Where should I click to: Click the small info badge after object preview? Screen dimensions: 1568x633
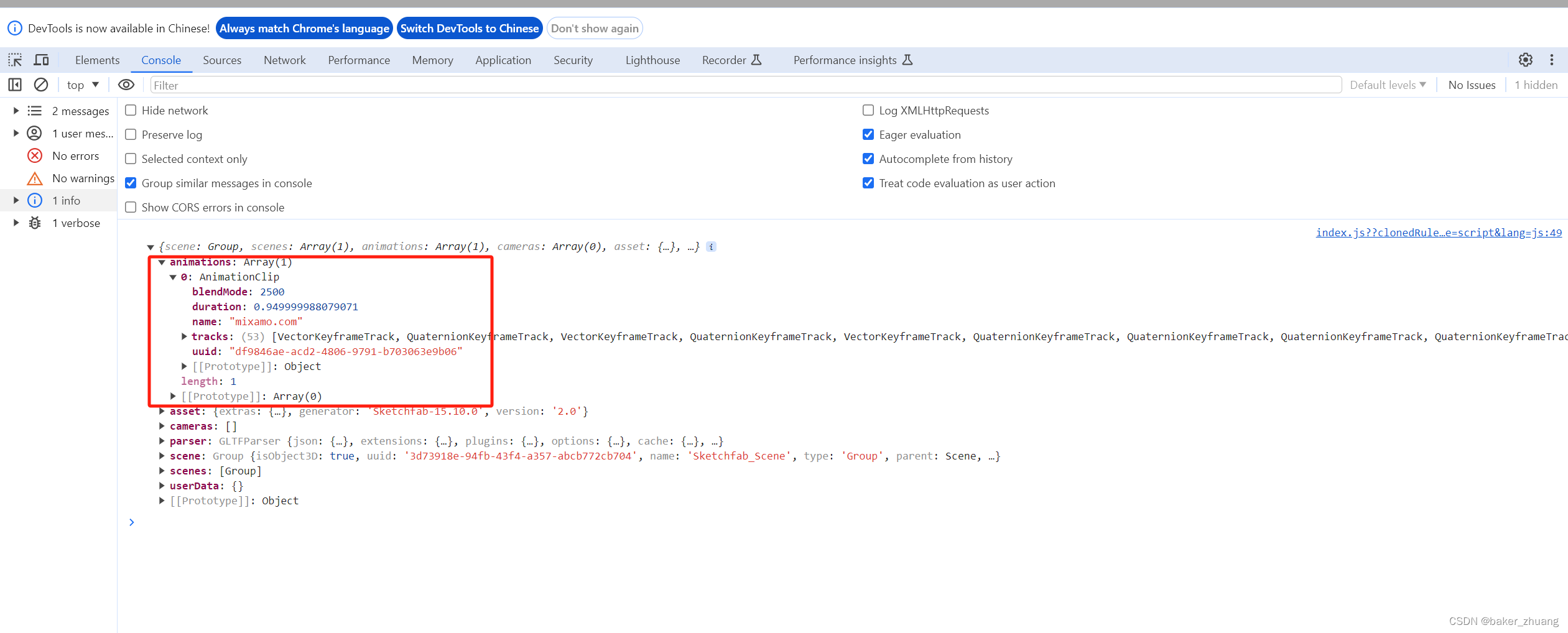click(x=711, y=247)
